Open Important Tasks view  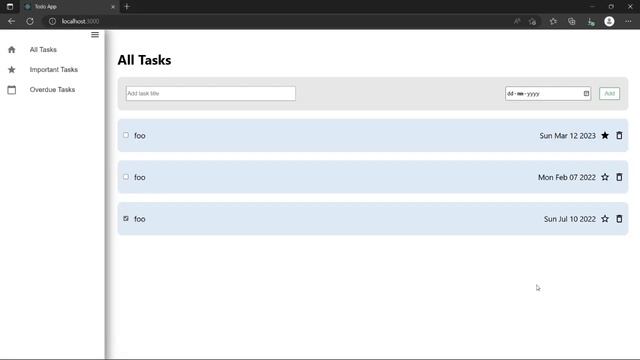(x=53, y=70)
